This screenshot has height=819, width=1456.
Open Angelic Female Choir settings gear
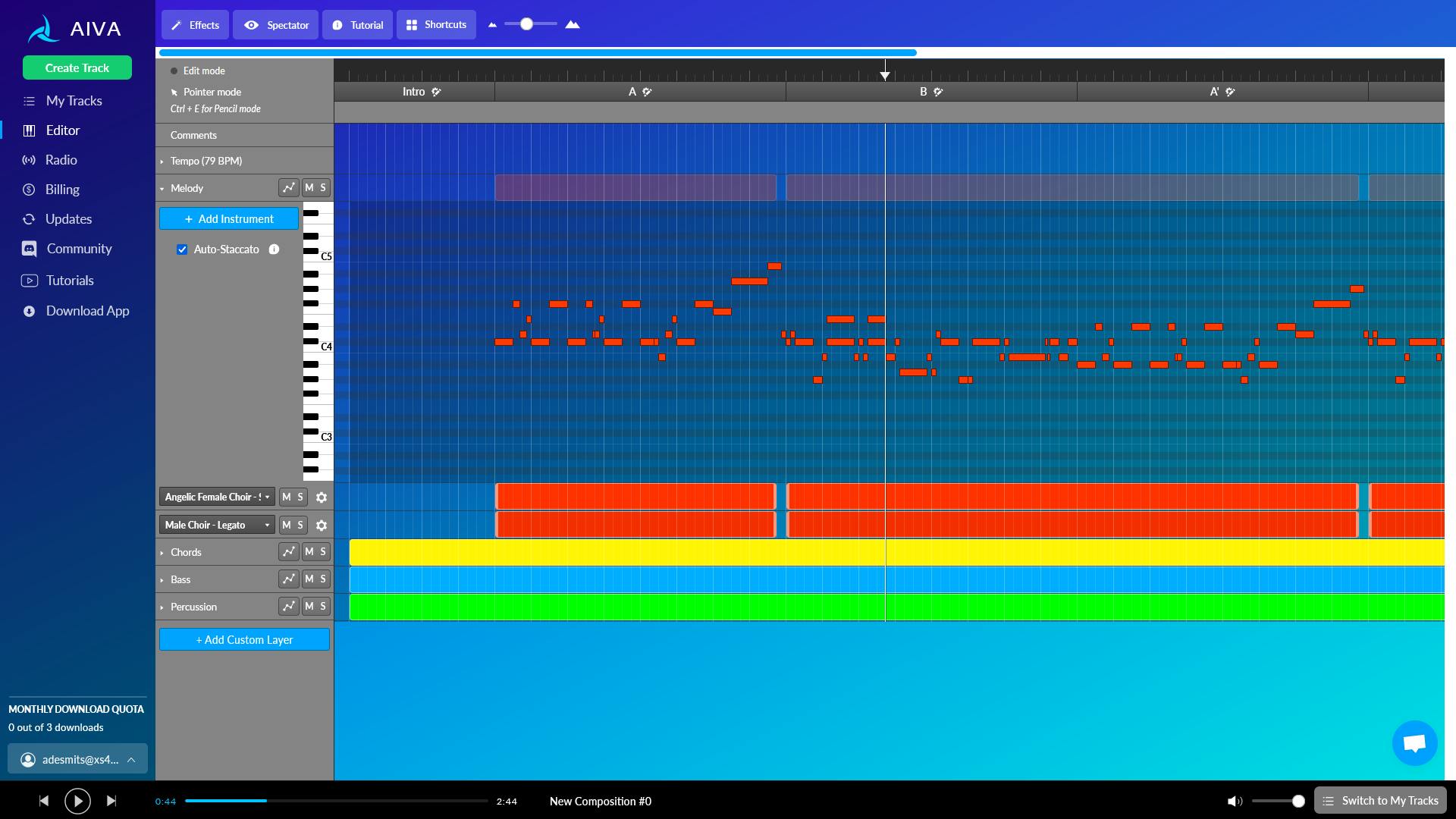coord(322,497)
